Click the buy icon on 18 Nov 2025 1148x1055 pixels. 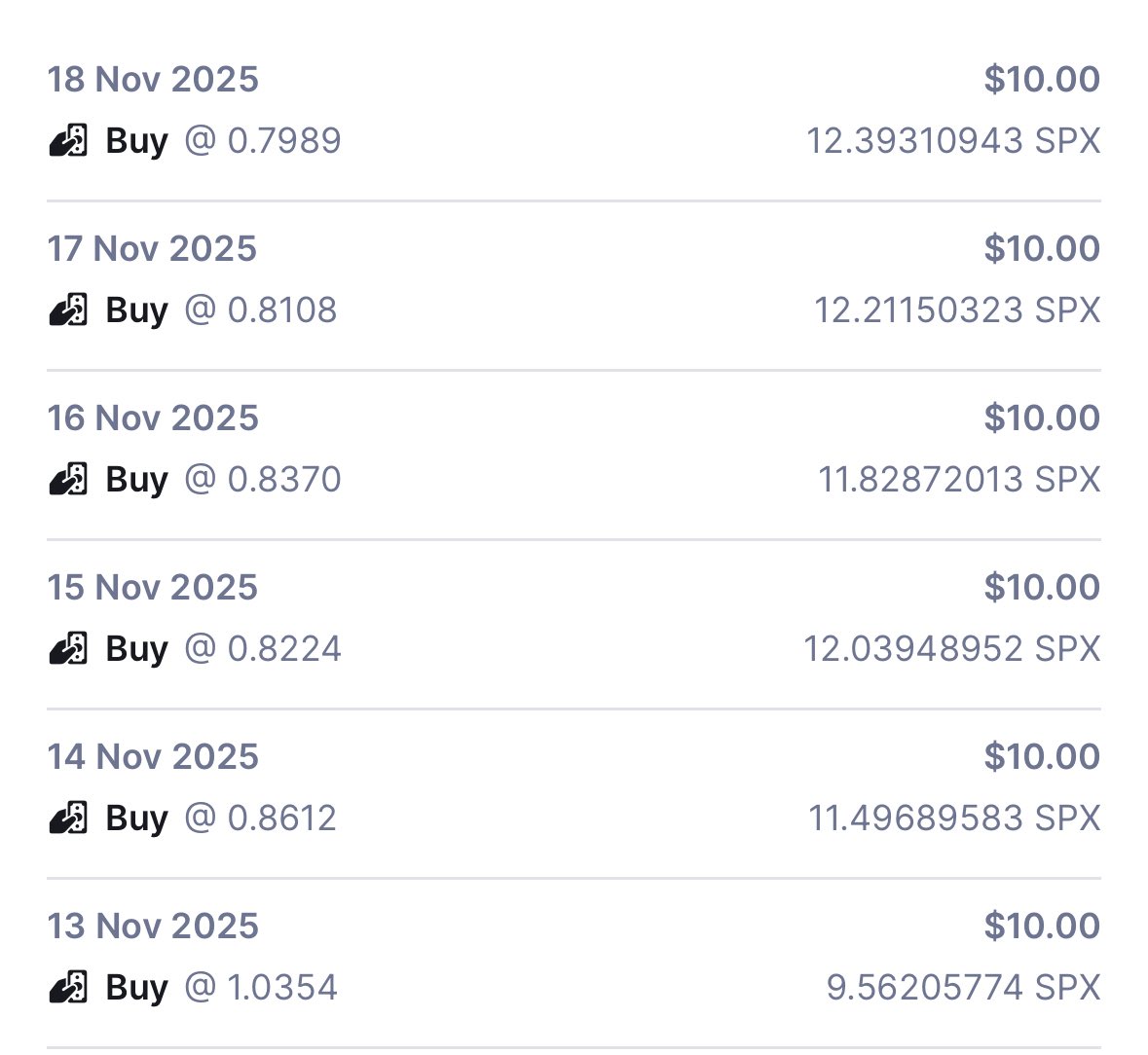[68, 141]
